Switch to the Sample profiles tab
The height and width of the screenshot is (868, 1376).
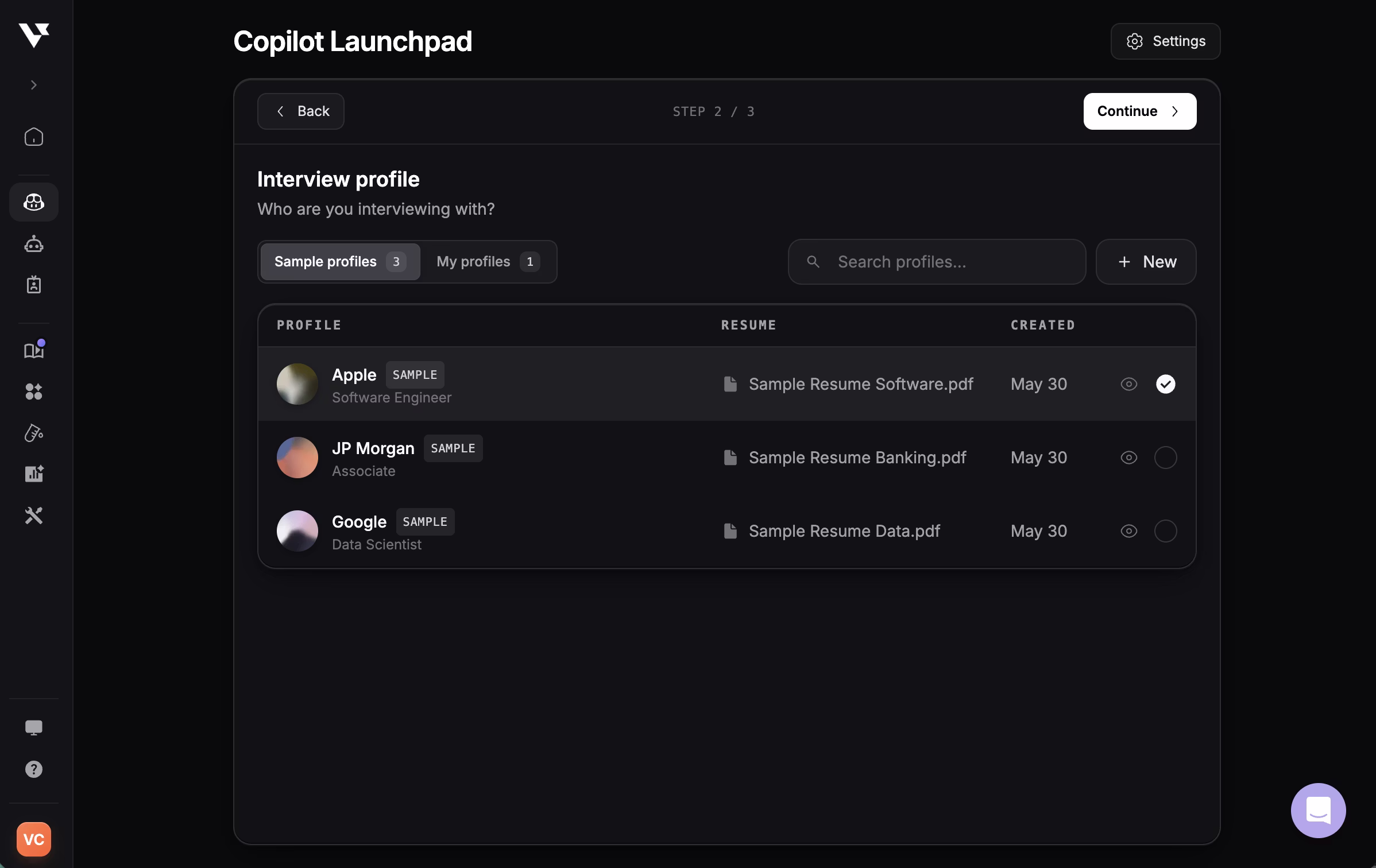pos(339,262)
